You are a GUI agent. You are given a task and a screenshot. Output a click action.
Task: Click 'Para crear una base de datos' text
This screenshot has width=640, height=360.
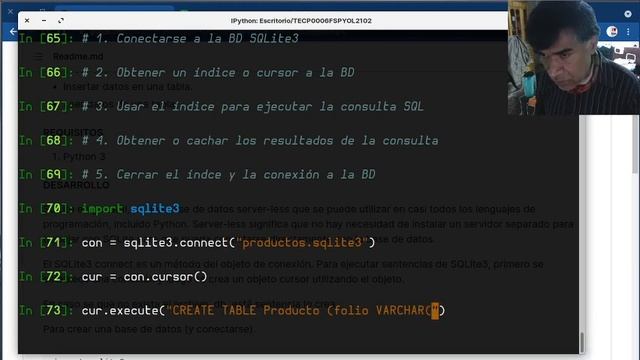click(x=148, y=329)
